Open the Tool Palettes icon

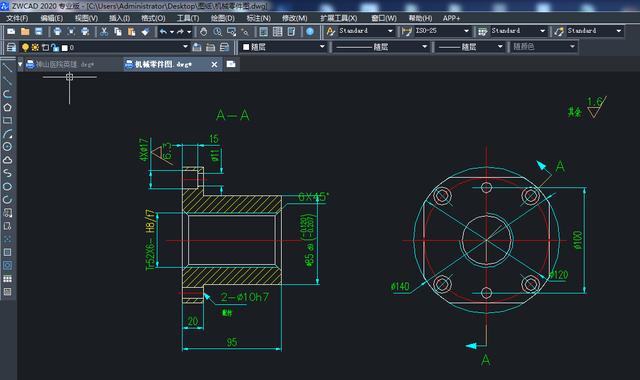pyautogui.click(x=291, y=31)
